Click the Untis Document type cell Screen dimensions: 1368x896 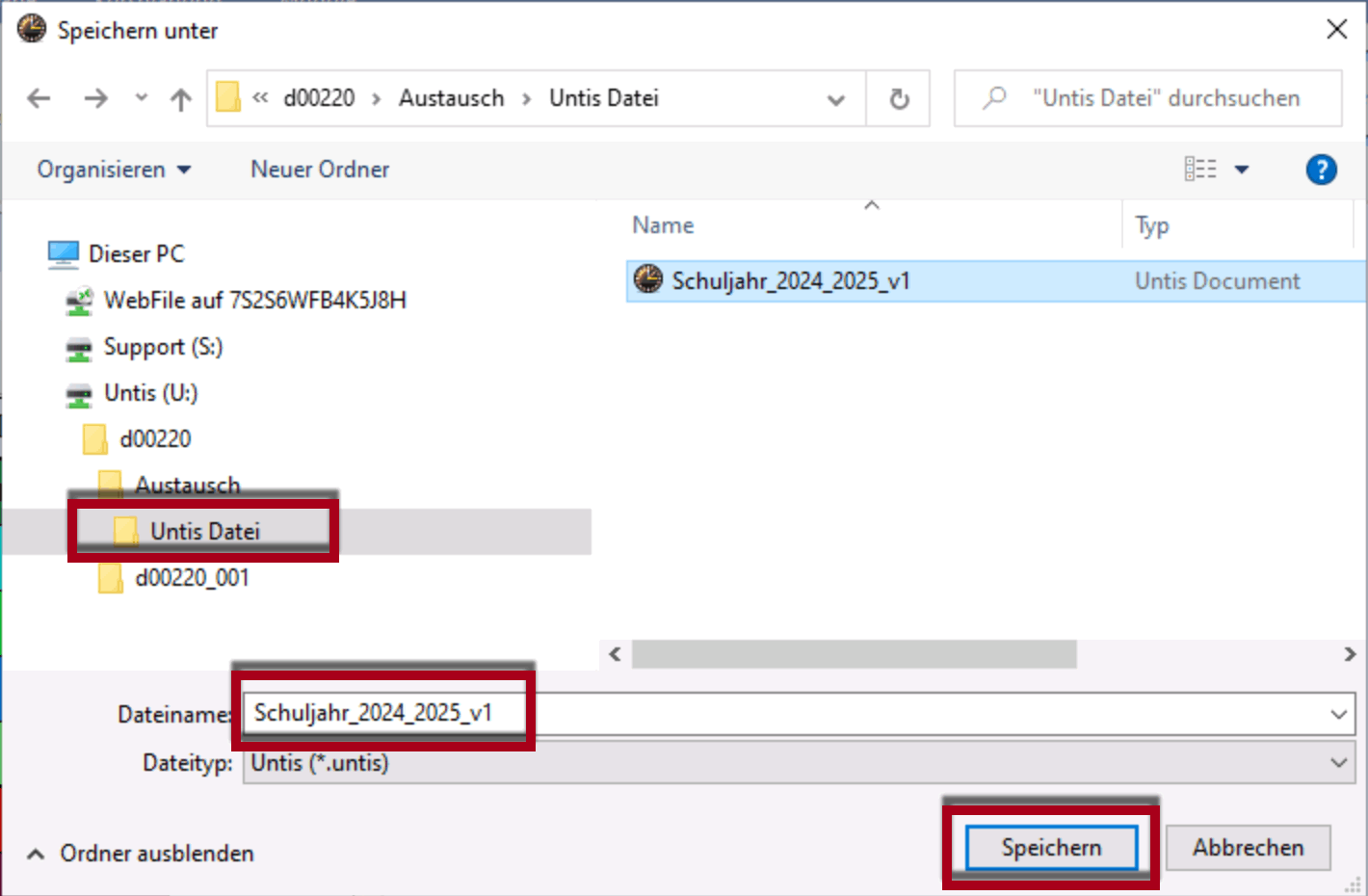tap(1217, 281)
